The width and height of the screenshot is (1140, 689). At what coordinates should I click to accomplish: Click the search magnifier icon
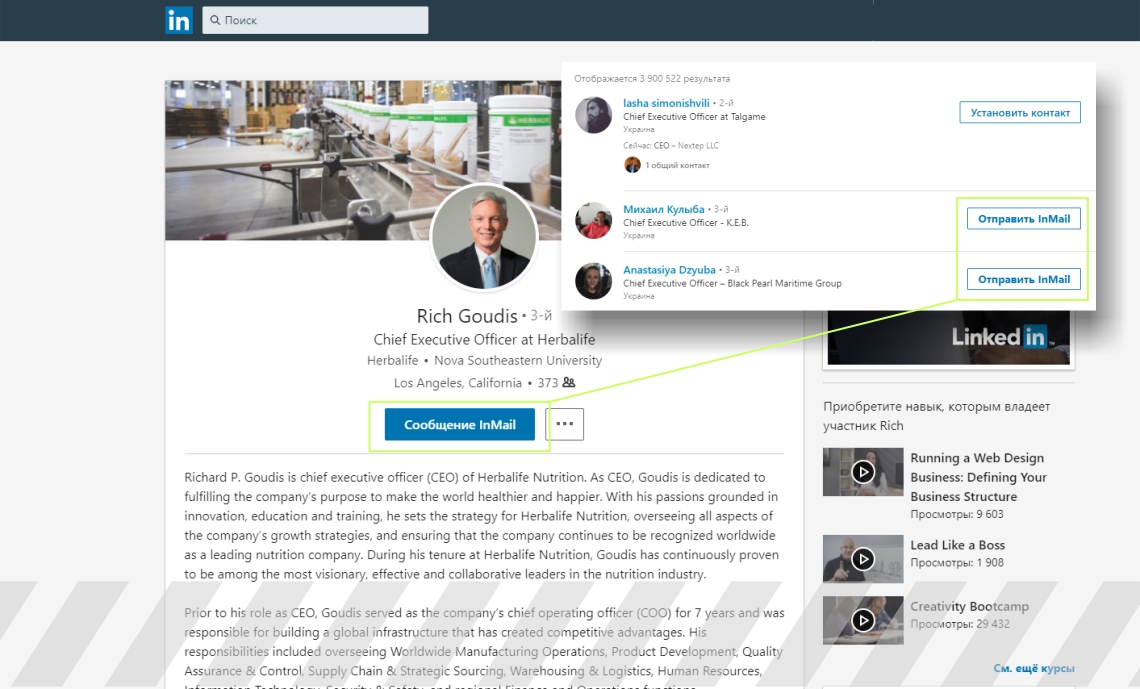coord(215,20)
